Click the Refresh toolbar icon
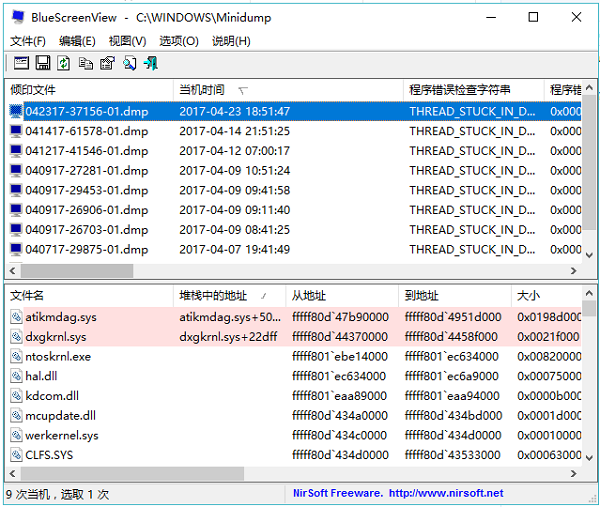600x507 pixels. 64,63
